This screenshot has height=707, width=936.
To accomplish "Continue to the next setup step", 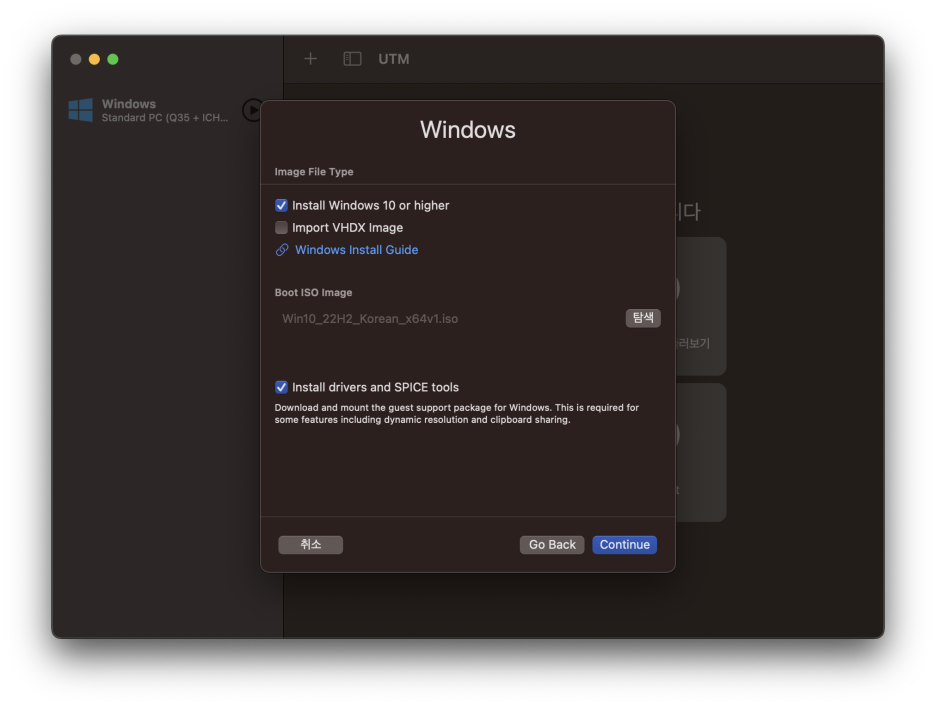I will (x=624, y=545).
